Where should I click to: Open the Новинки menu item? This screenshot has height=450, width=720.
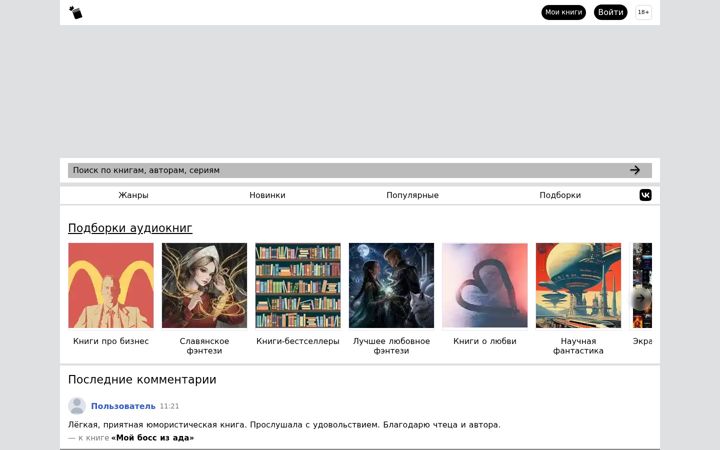click(x=267, y=195)
